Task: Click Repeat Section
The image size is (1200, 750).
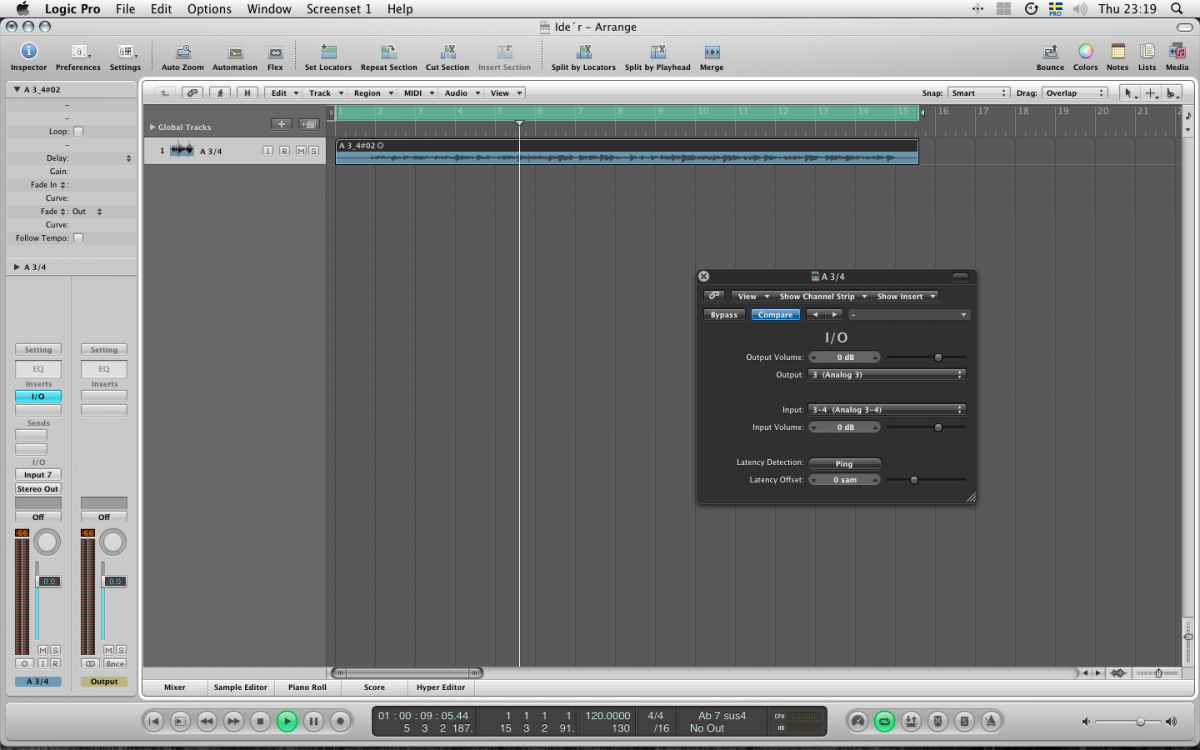Action: click(389, 57)
